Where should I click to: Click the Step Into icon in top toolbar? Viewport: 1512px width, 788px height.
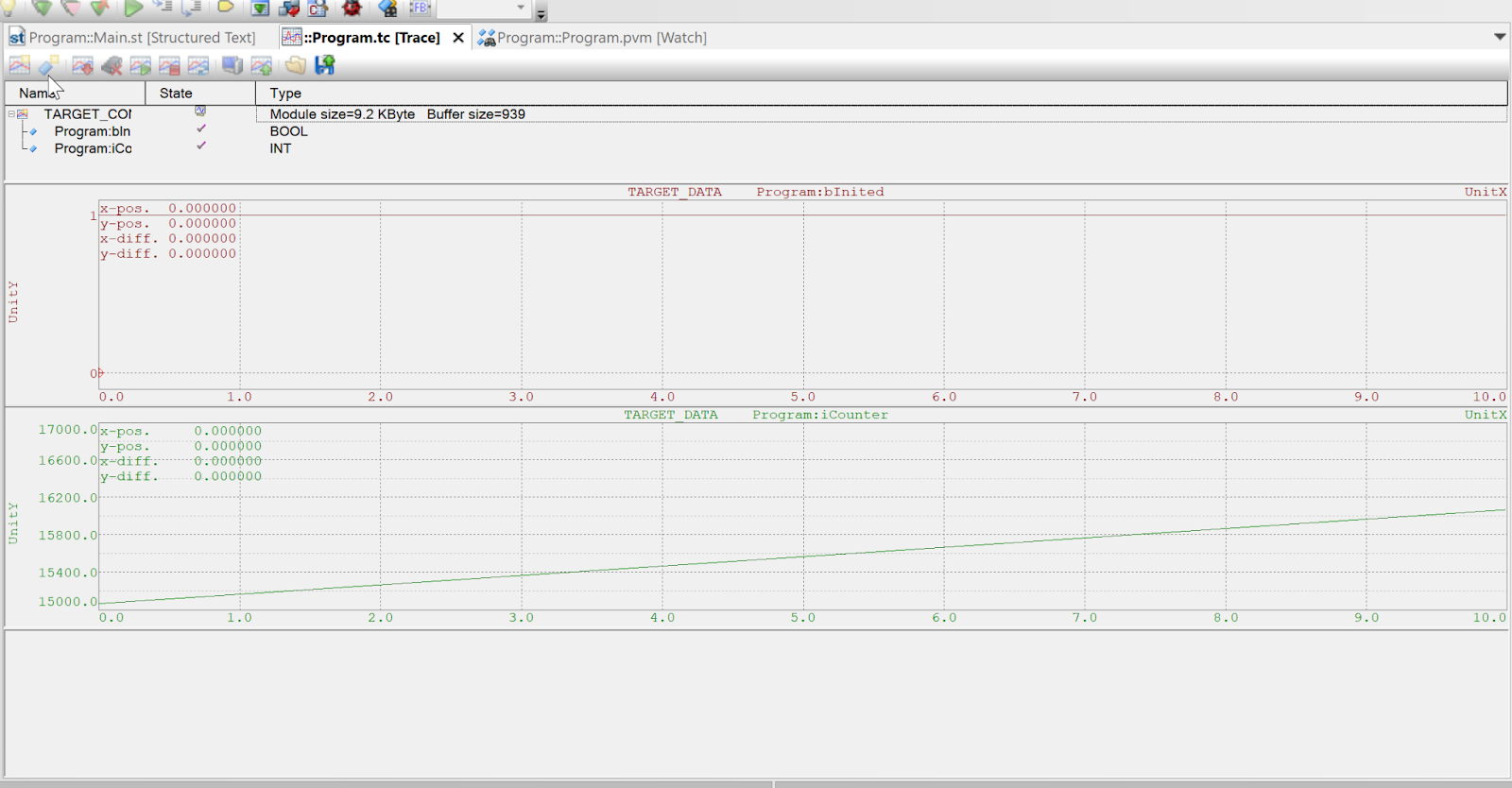point(163,7)
